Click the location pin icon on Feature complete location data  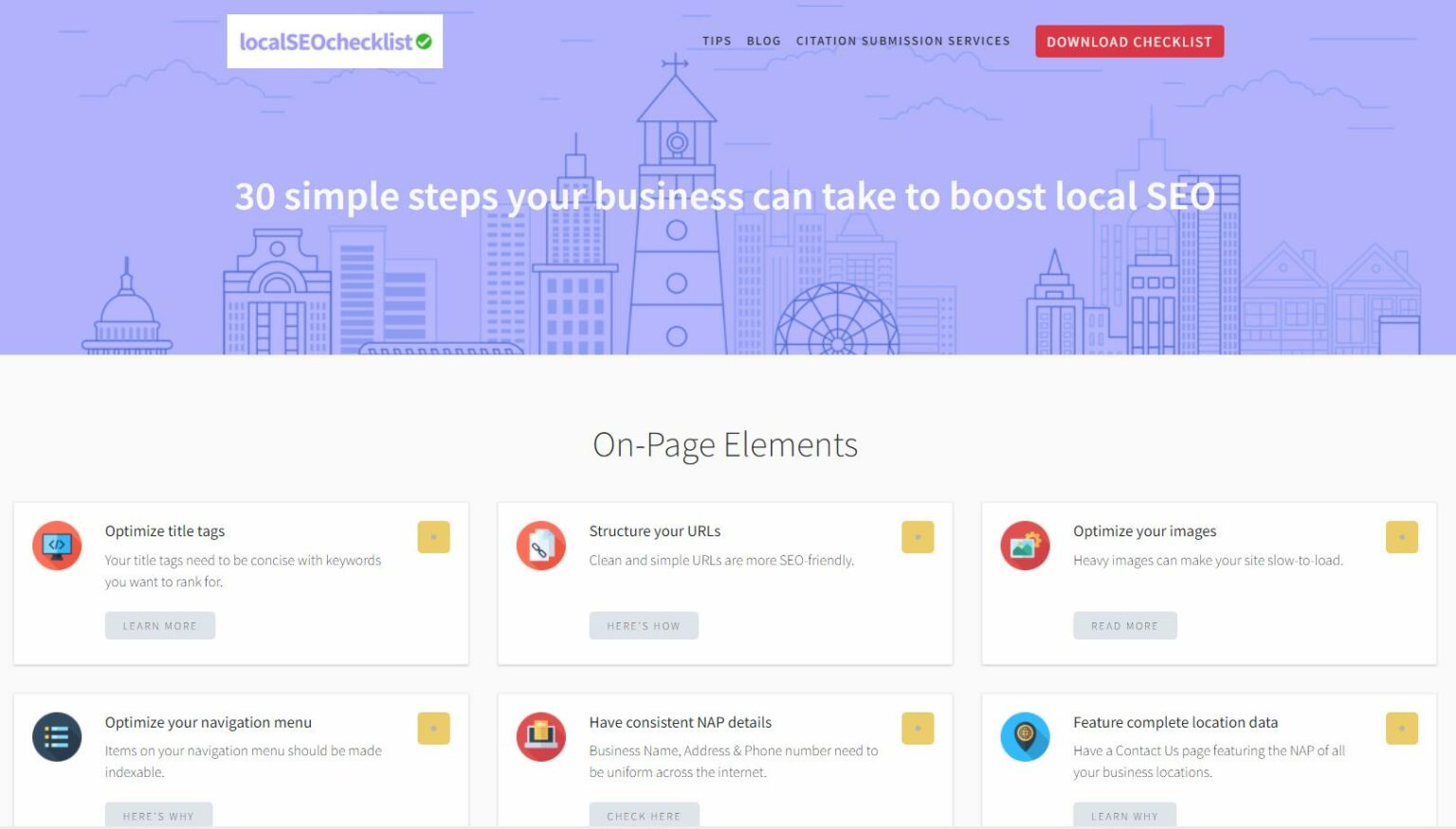pyautogui.click(x=1025, y=737)
